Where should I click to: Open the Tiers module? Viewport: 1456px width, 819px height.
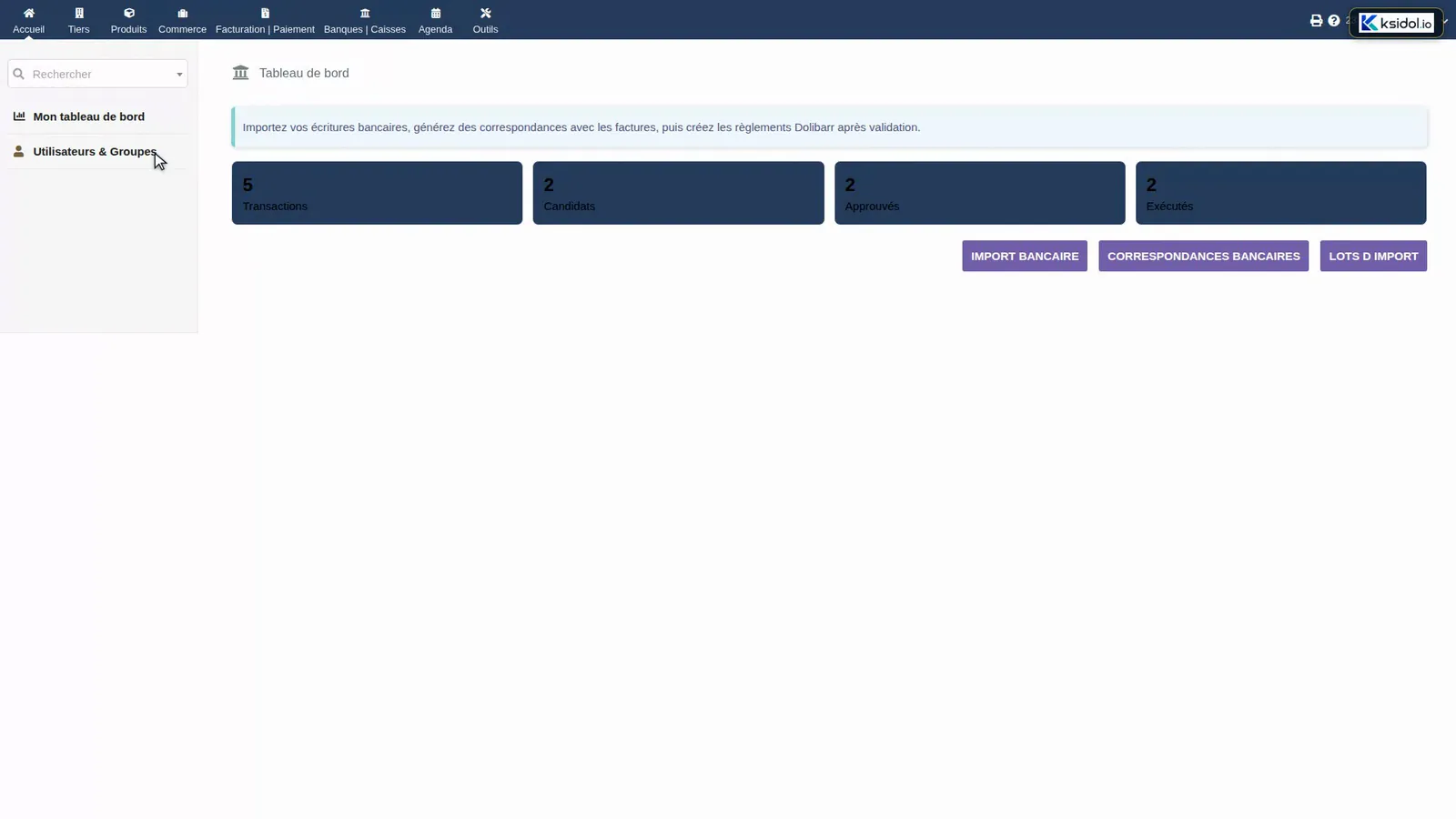(79, 20)
